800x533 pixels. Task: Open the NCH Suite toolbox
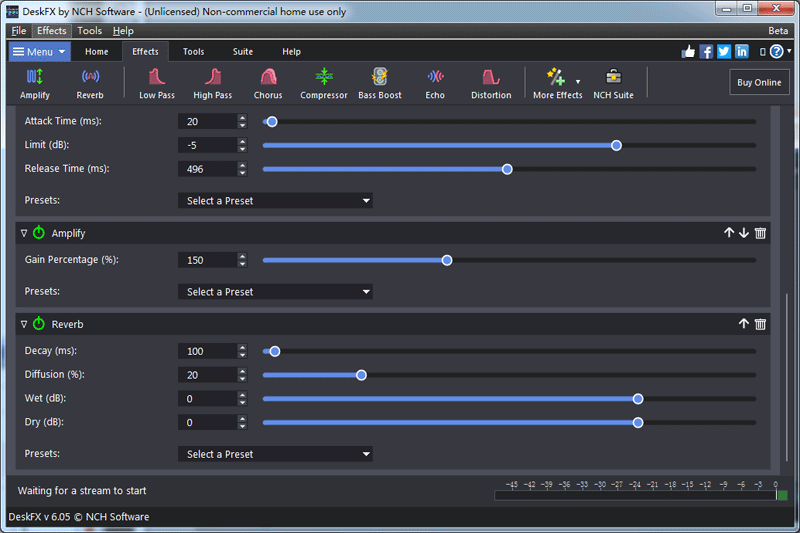tap(613, 84)
